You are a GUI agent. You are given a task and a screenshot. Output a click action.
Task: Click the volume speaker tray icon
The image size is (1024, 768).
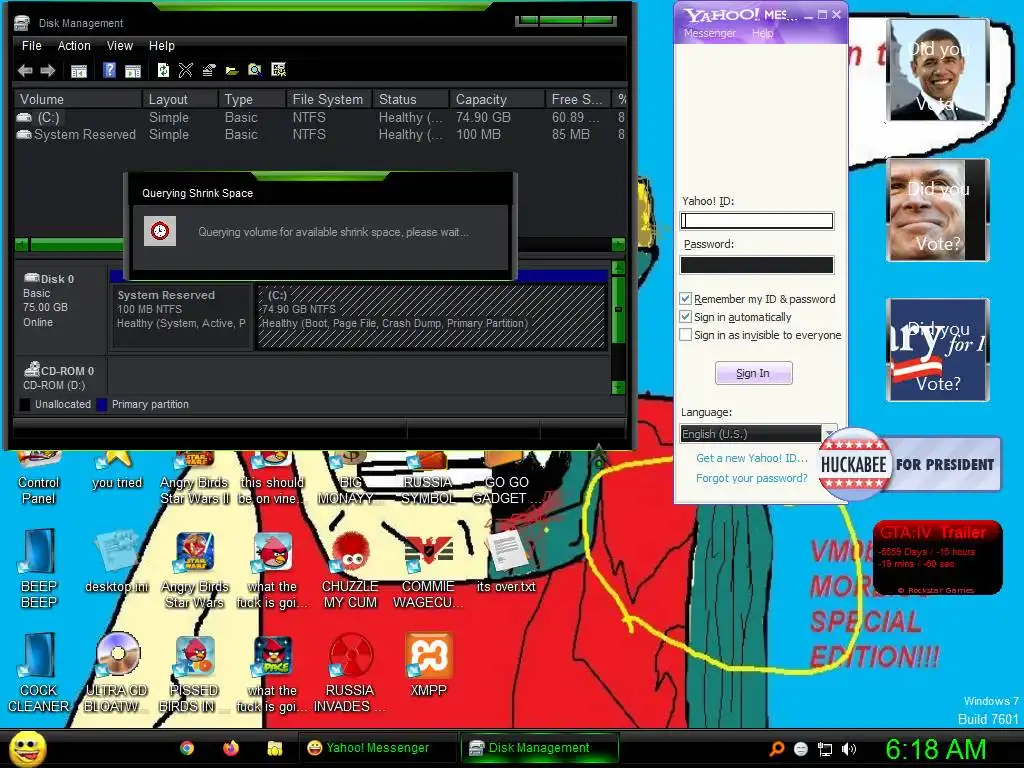pyautogui.click(x=849, y=749)
